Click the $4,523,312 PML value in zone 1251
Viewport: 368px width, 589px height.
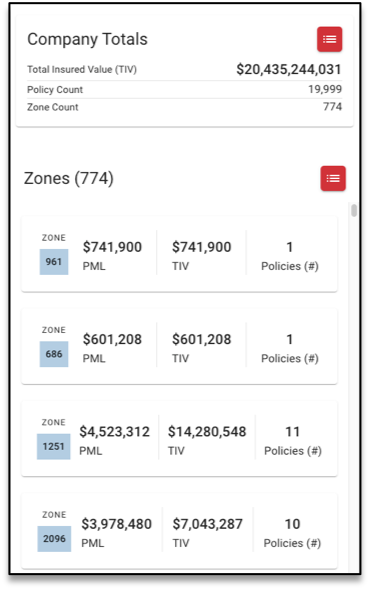pyautogui.click(x=115, y=432)
